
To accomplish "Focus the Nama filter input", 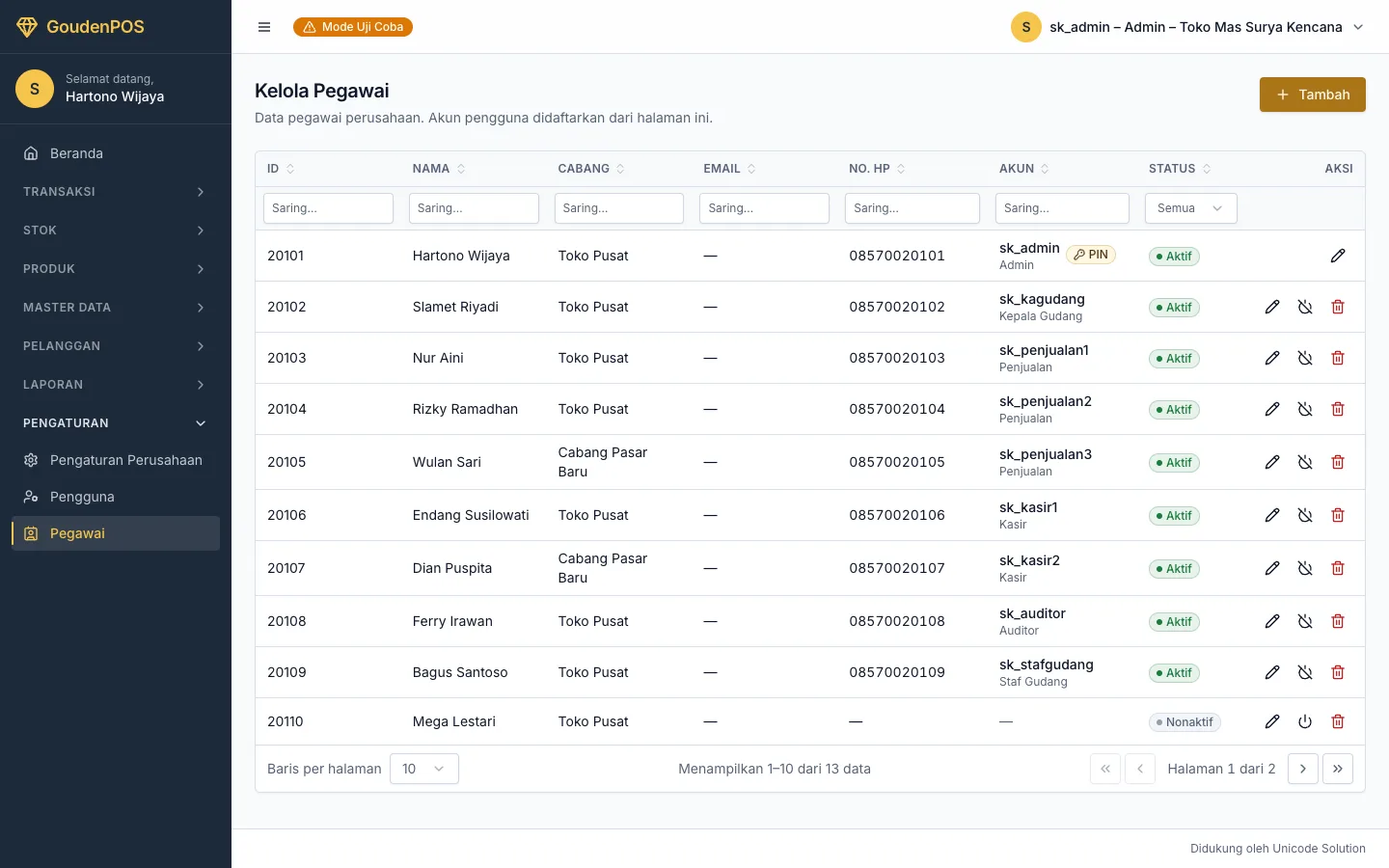I will click(474, 208).
